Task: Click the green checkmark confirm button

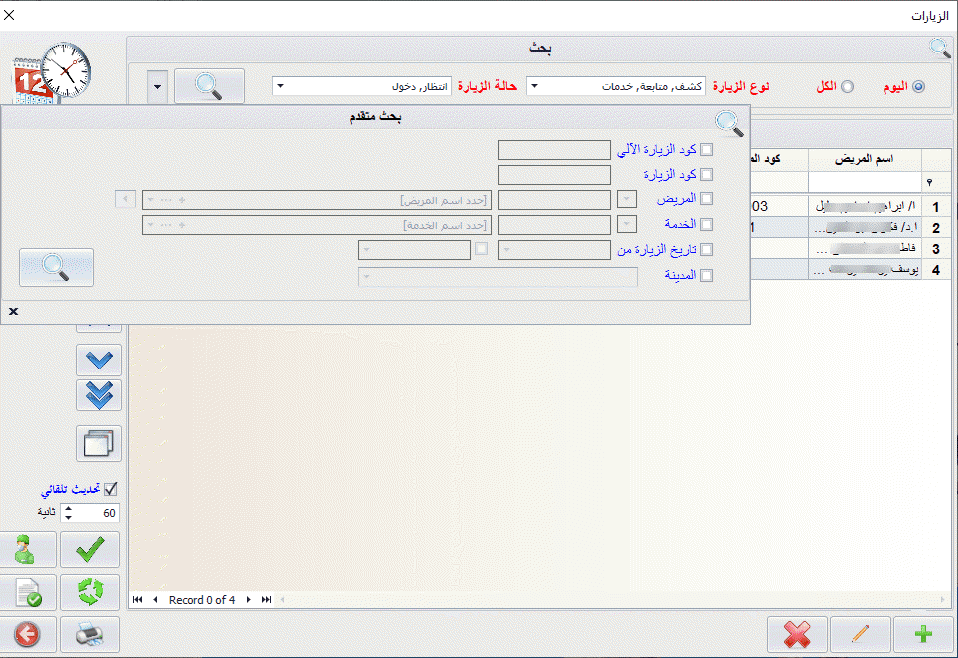Action: click(x=90, y=549)
